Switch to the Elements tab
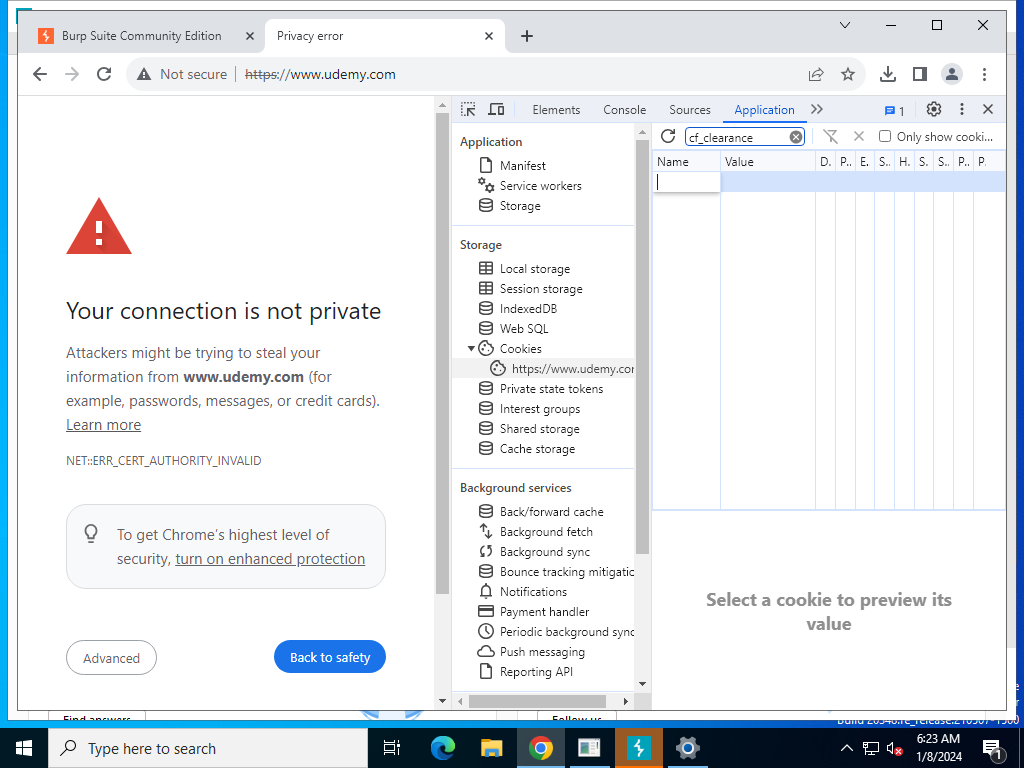The height and width of the screenshot is (768, 1024). tap(556, 110)
